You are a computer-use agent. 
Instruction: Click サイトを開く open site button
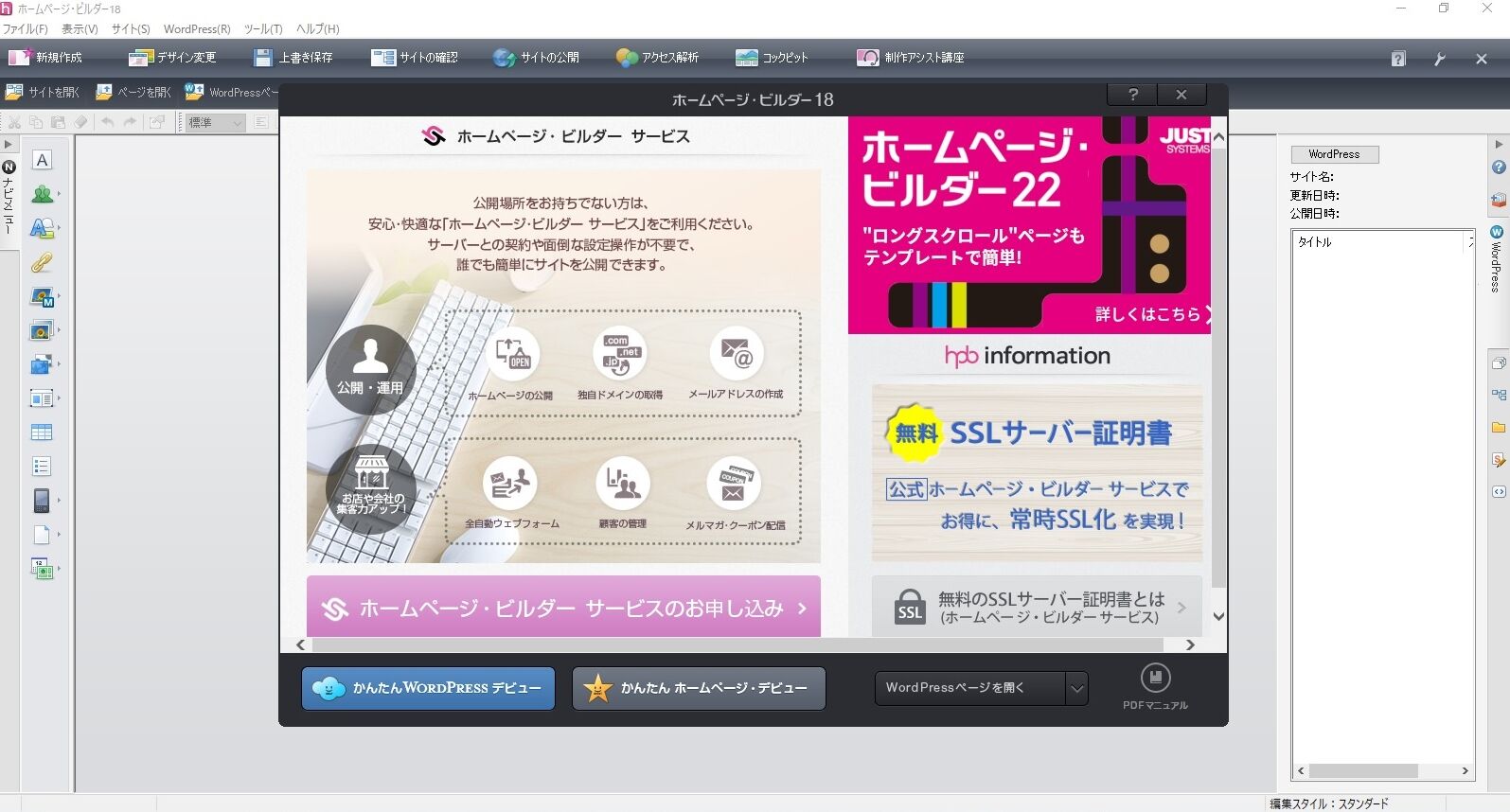[43, 92]
